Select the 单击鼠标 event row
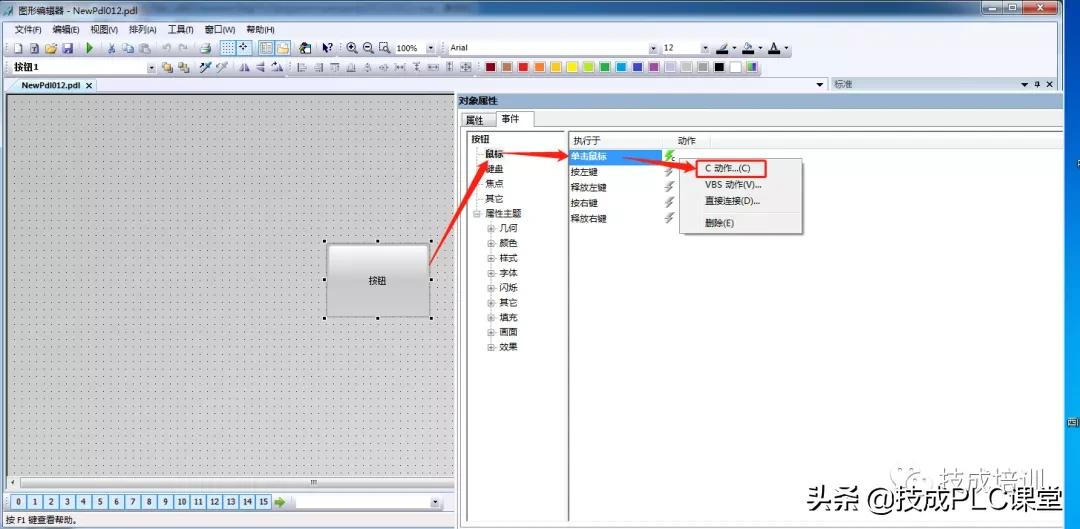Image resolution: width=1080 pixels, height=529 pixels. pos(616,156)
